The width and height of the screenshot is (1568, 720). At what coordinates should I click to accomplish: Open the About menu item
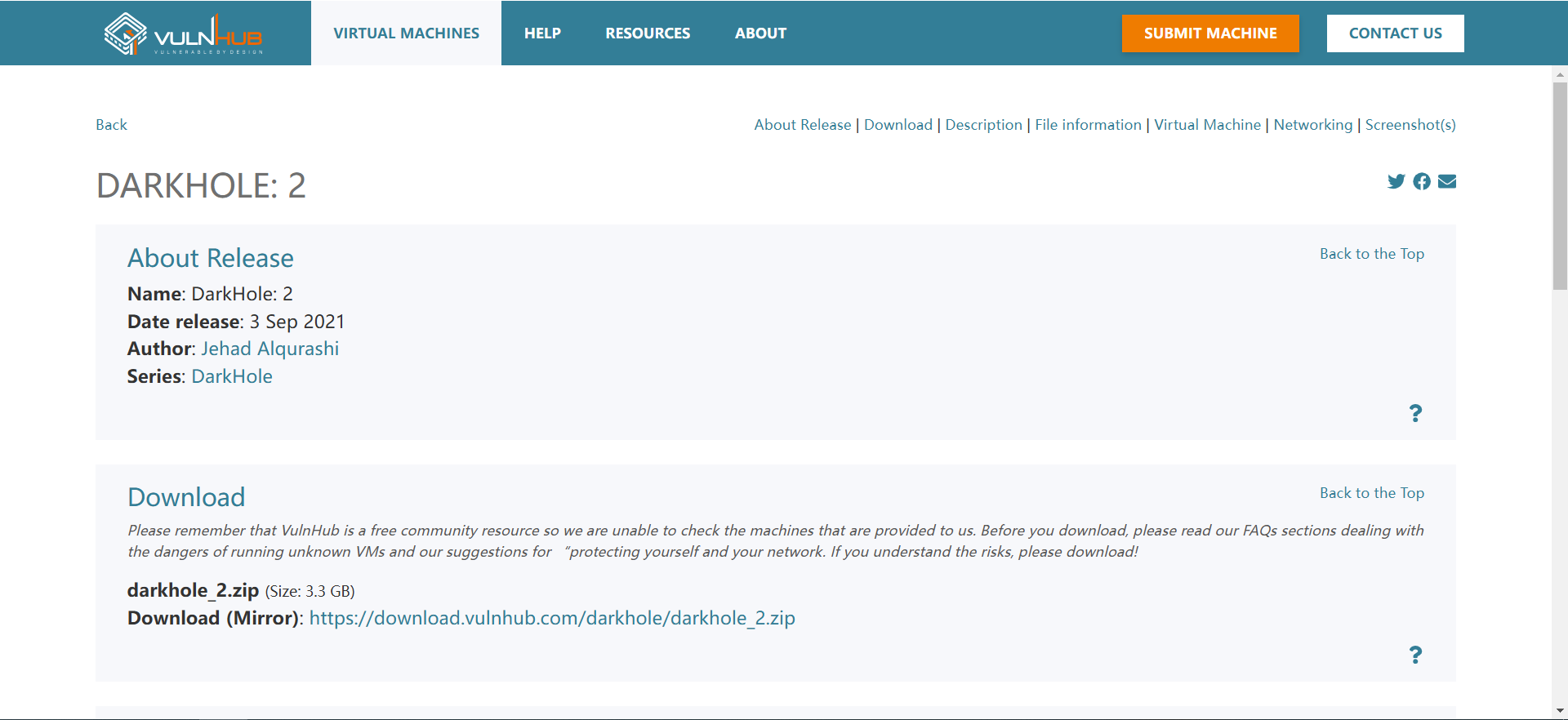(x=760, y=33)
